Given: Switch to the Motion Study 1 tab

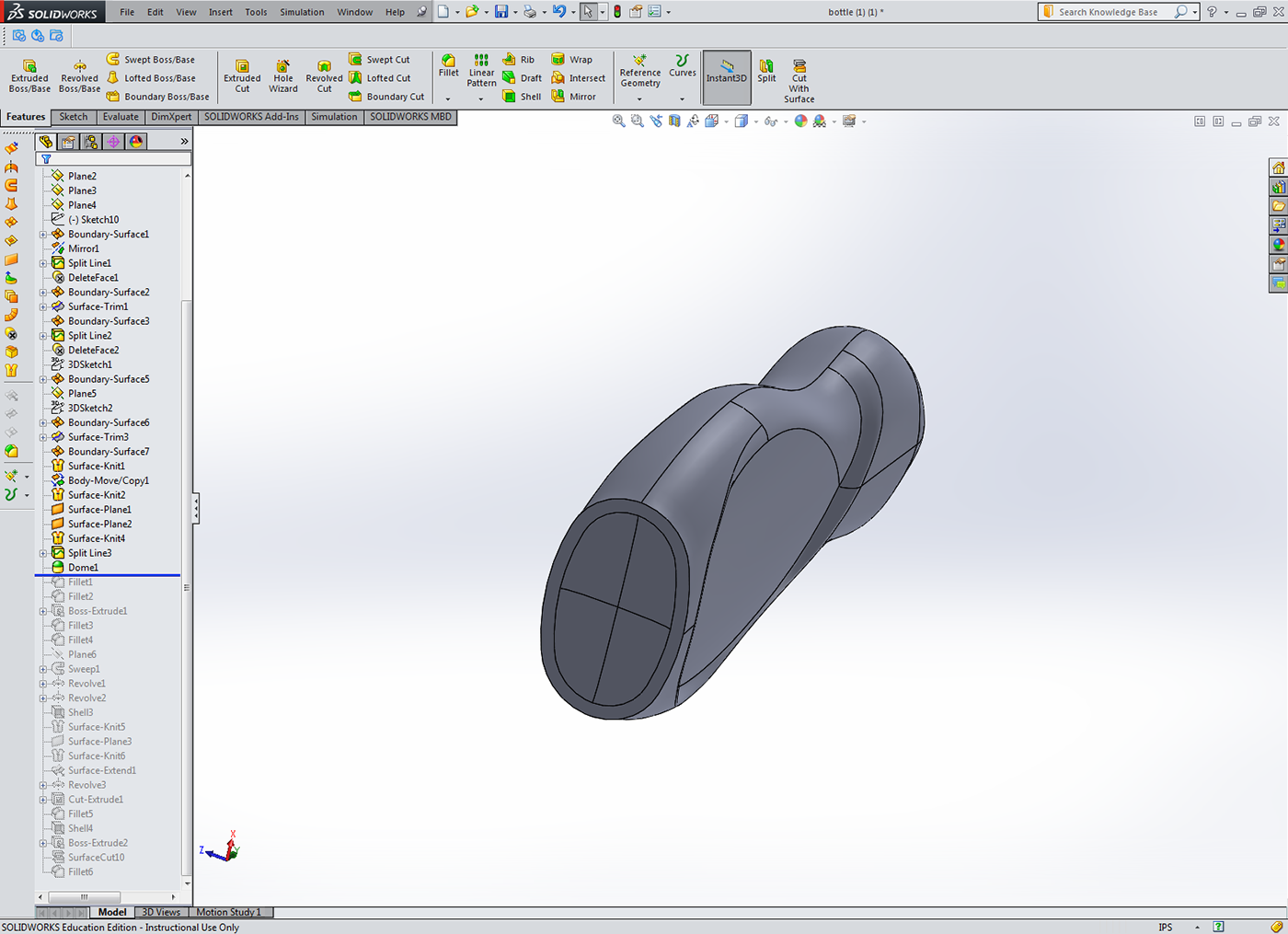Looking at the screenshot, I should 228,912.
